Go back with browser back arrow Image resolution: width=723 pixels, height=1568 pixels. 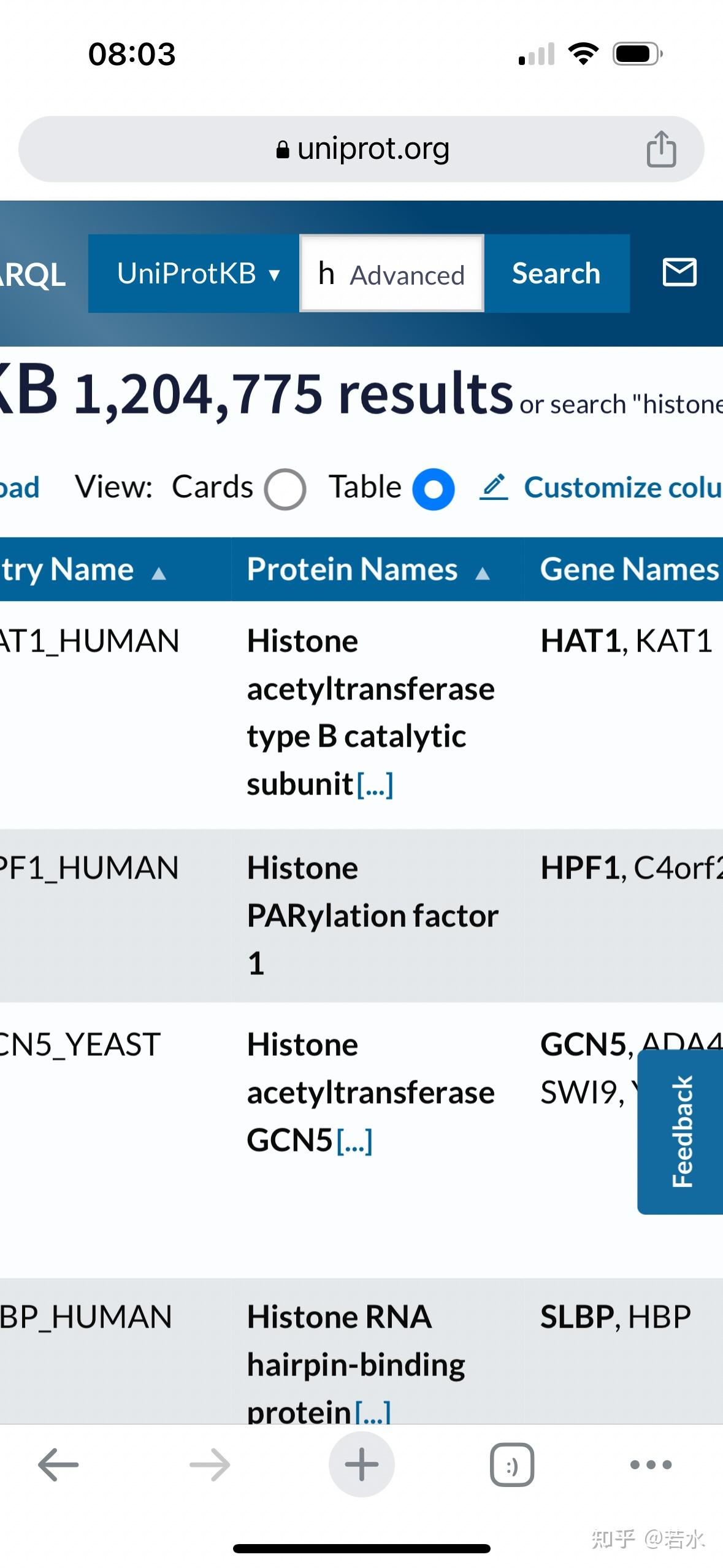click(58, 1465)
